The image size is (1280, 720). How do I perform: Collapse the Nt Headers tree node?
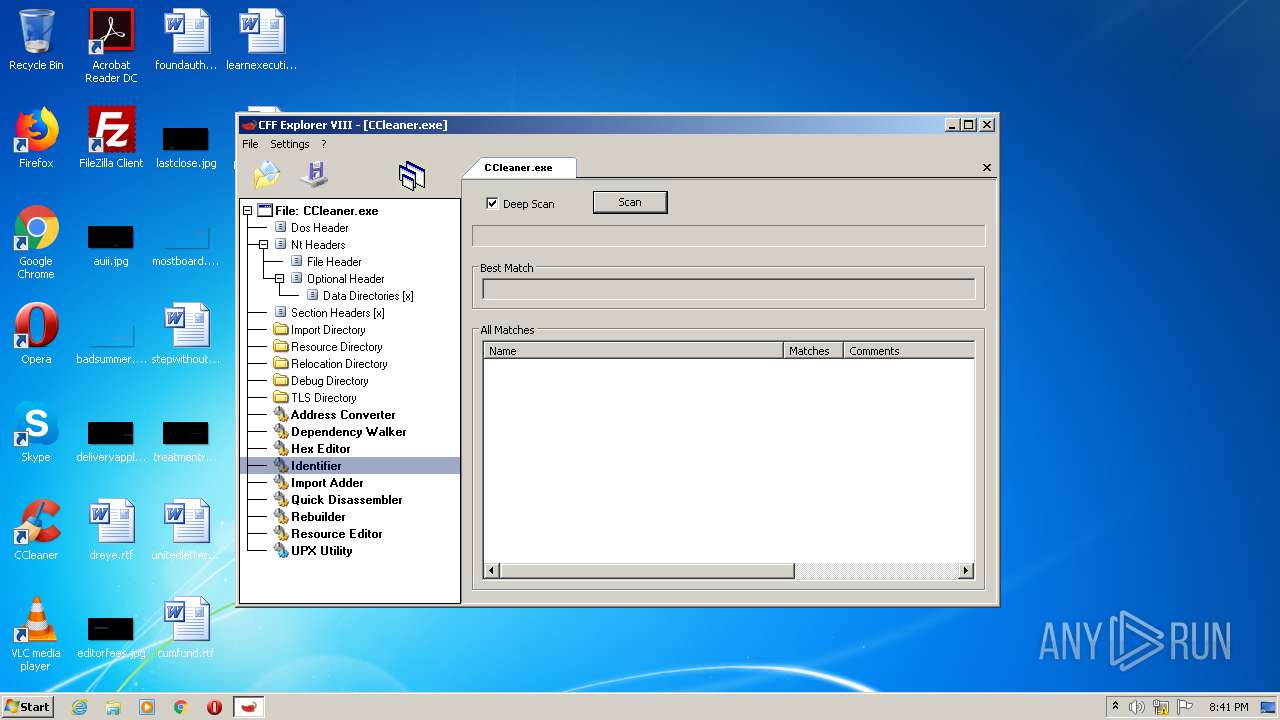coord(264,245)
